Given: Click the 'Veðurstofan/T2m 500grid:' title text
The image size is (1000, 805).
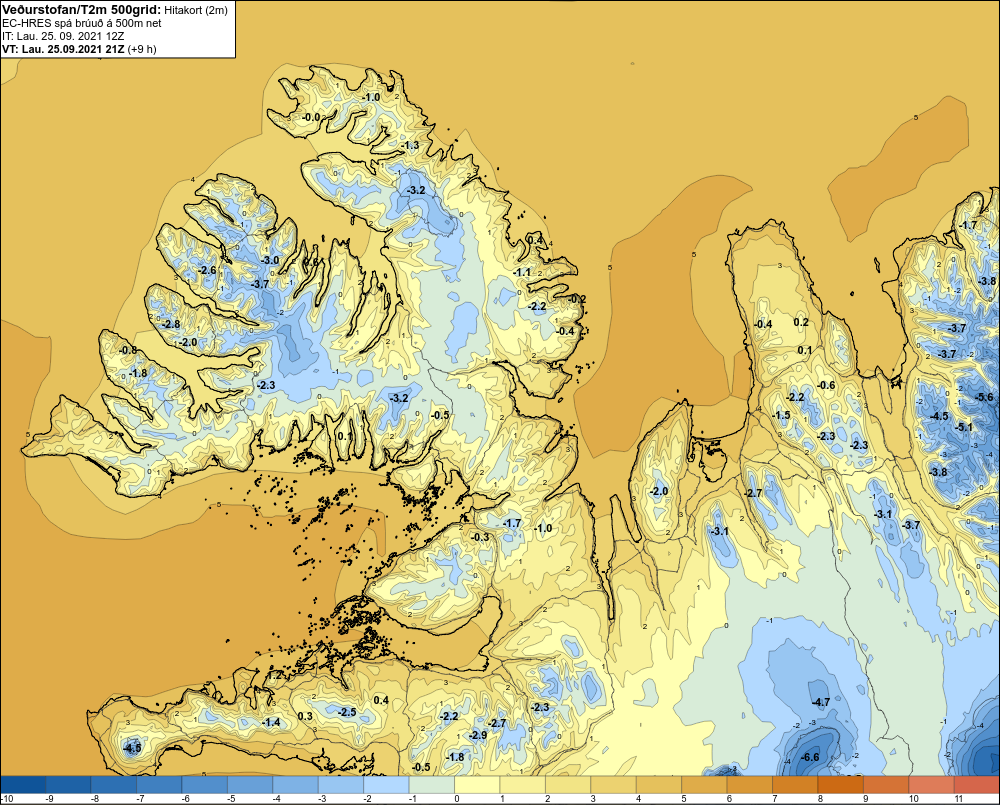Looking at the screenshot, I should (x=82, y=9).
